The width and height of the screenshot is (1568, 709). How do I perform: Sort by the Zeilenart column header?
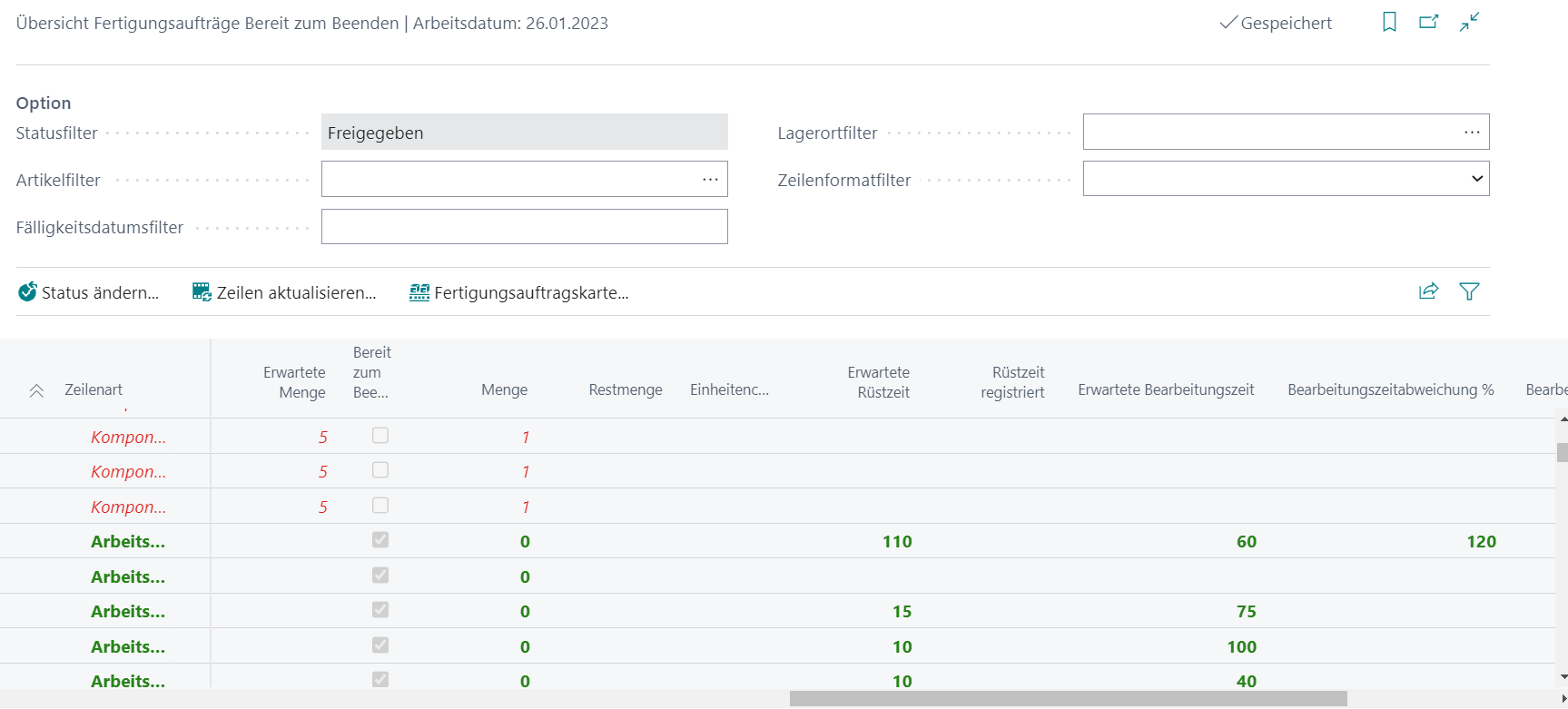coord(94,389)
